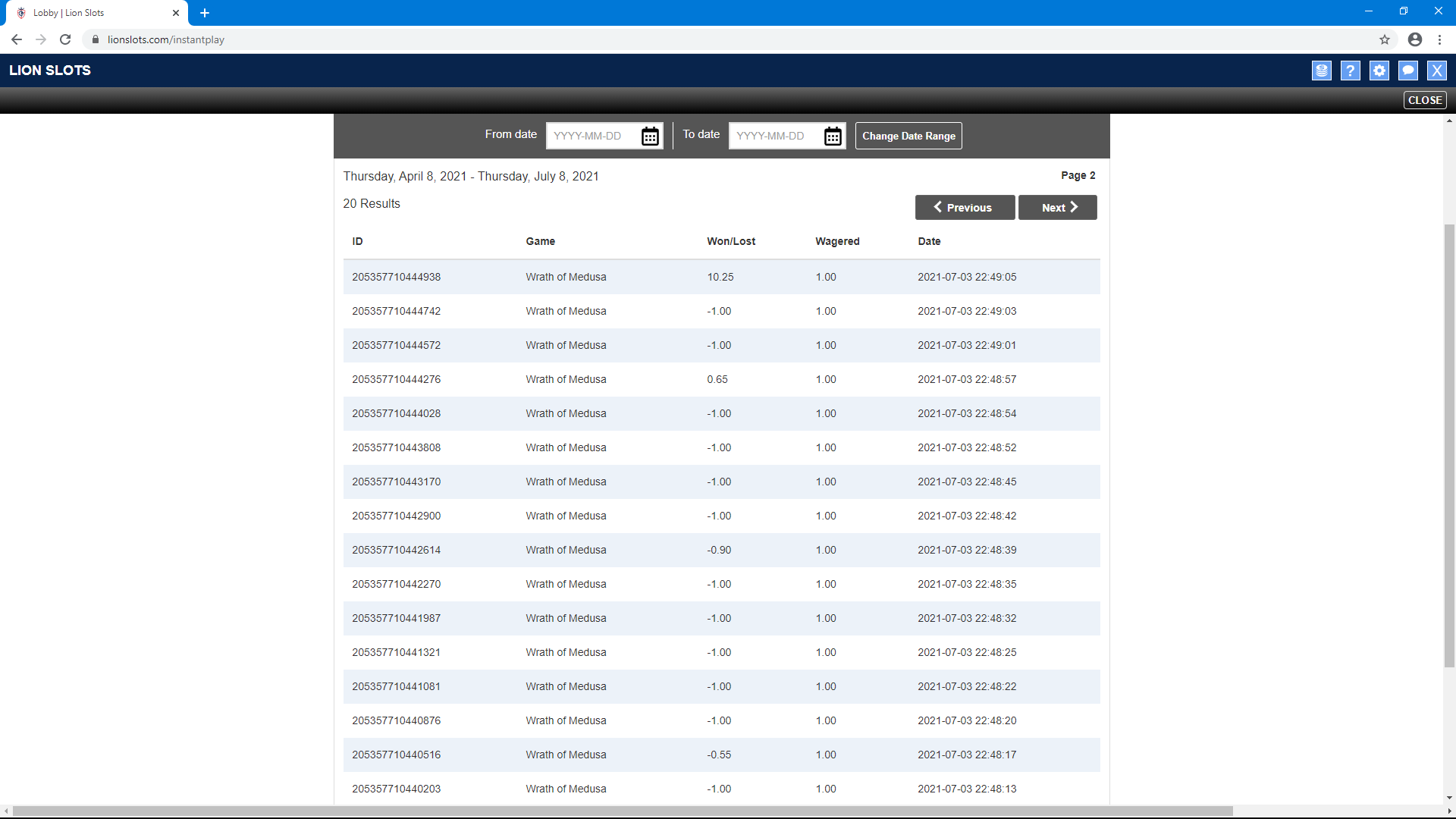
Task: Select row ID 205357710441081
Action: pos(721,686)
